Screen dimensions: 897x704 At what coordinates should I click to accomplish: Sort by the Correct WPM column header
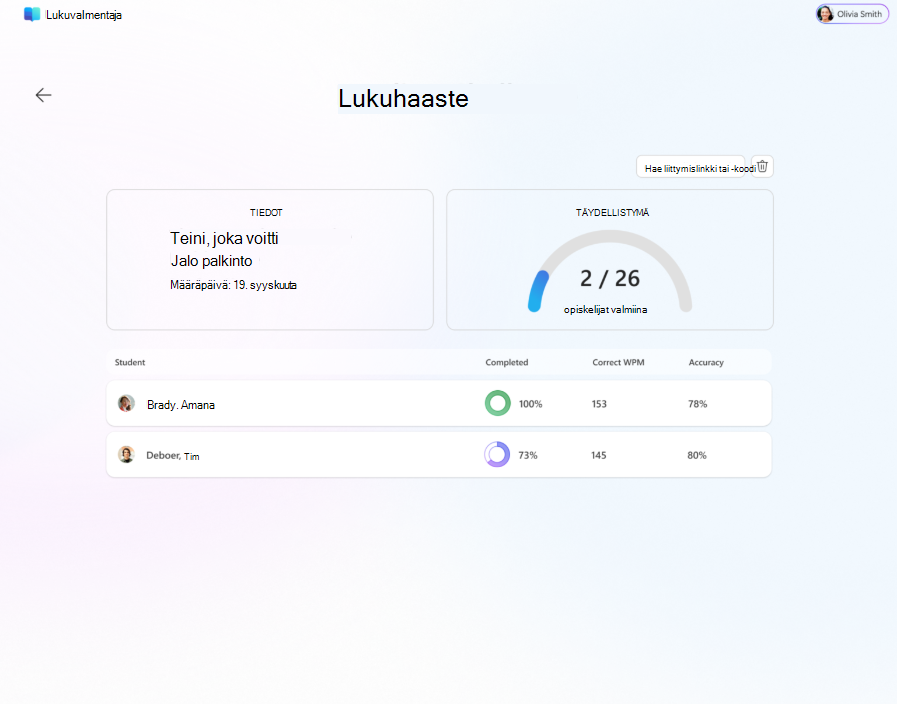tap(618, 362)
